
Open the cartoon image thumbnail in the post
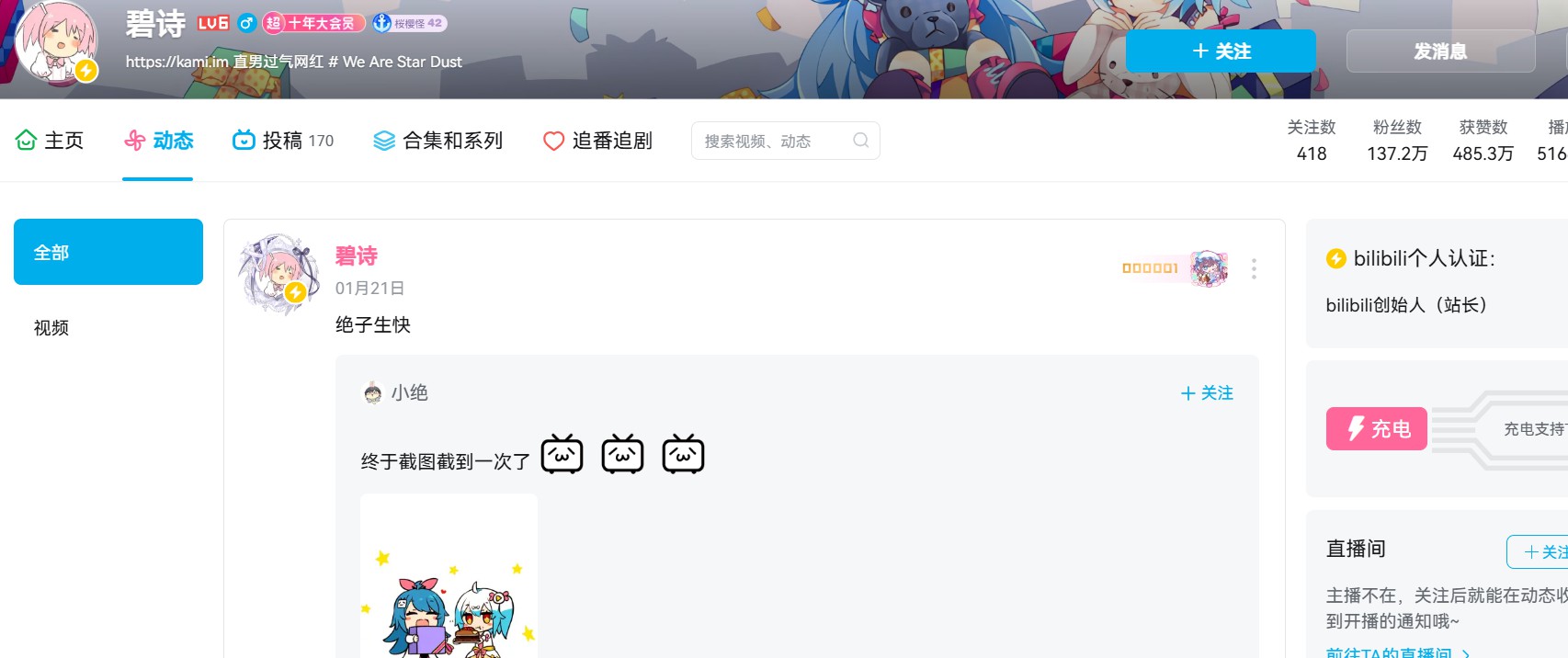point(449,576)
